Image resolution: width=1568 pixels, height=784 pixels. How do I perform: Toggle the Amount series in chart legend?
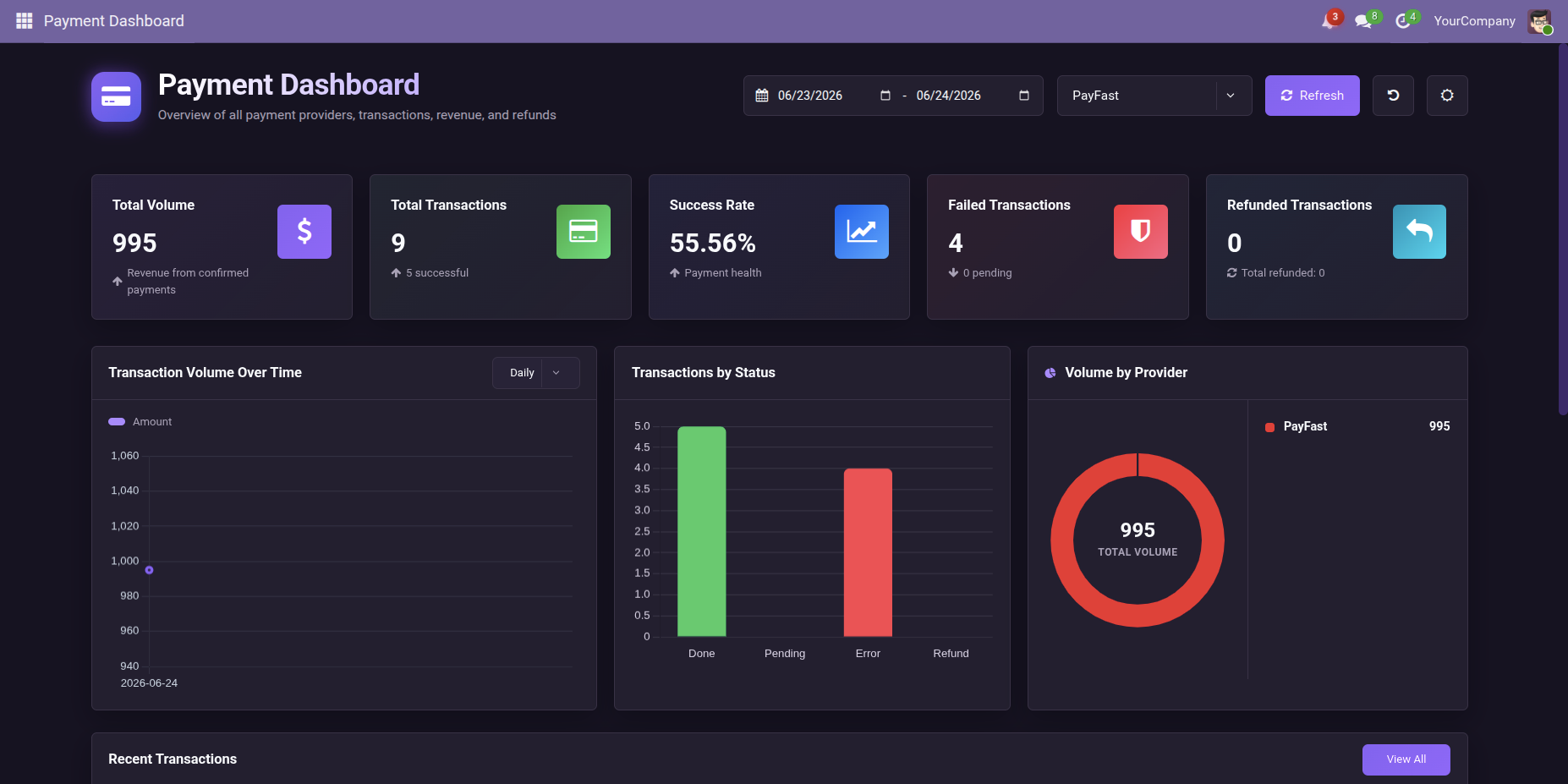point(140,421)
